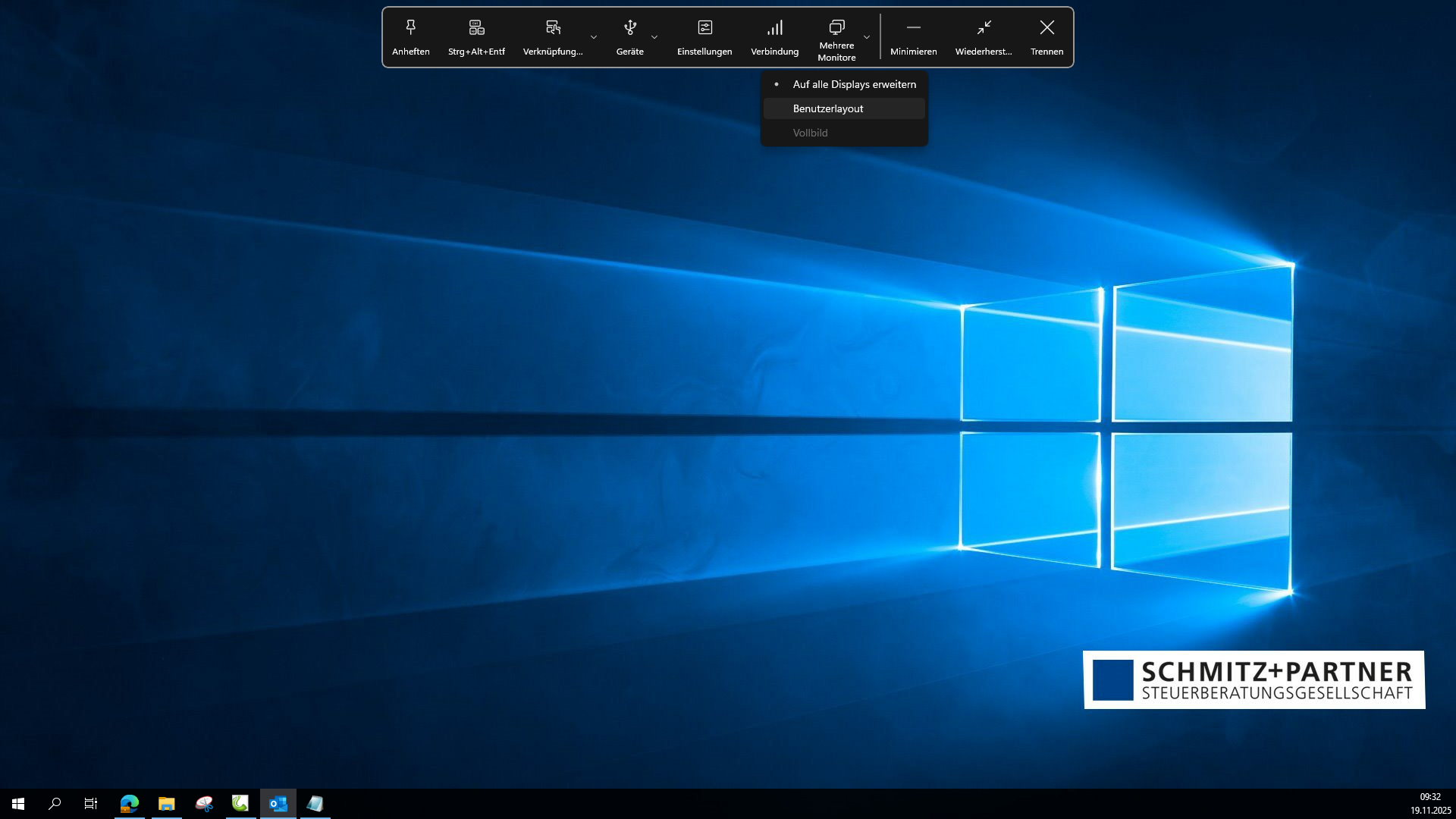This screenshot has width=1456, height=819.
Task: Select 'Auf alle Displays erweitern' option
Action: tap(854, 84)
